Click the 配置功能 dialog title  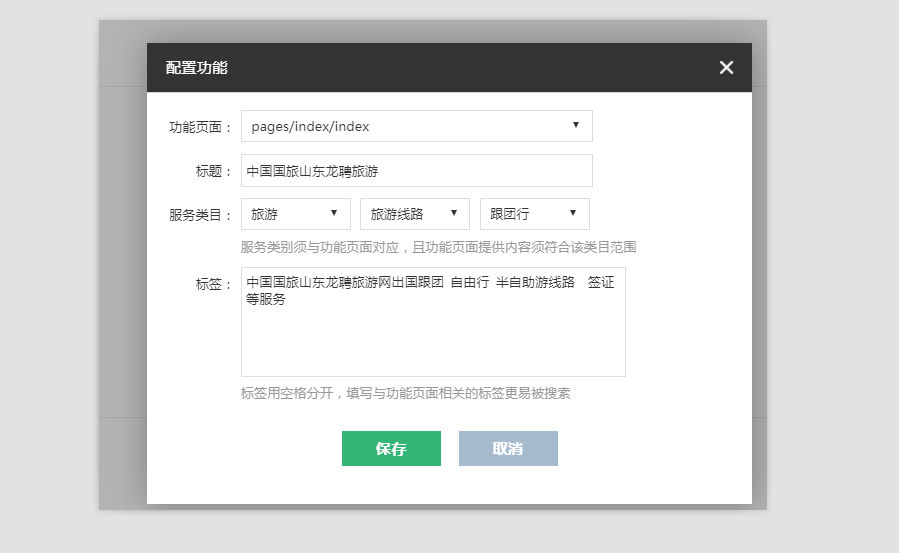[x=197, y=68]
